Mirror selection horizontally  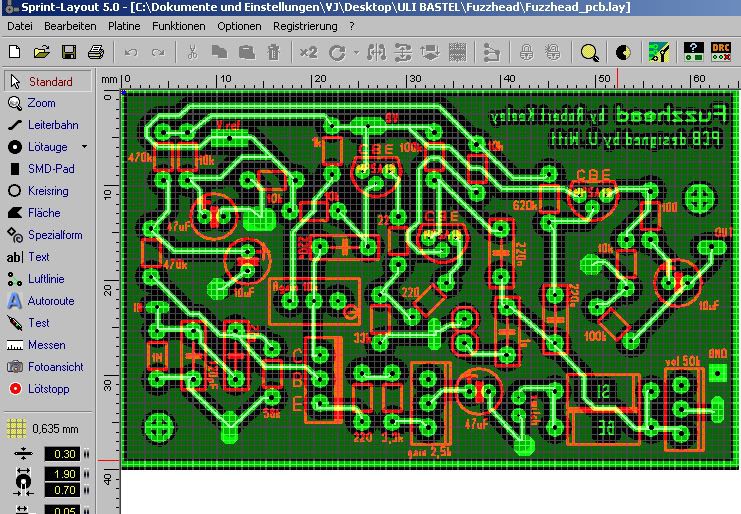(376, 52)
